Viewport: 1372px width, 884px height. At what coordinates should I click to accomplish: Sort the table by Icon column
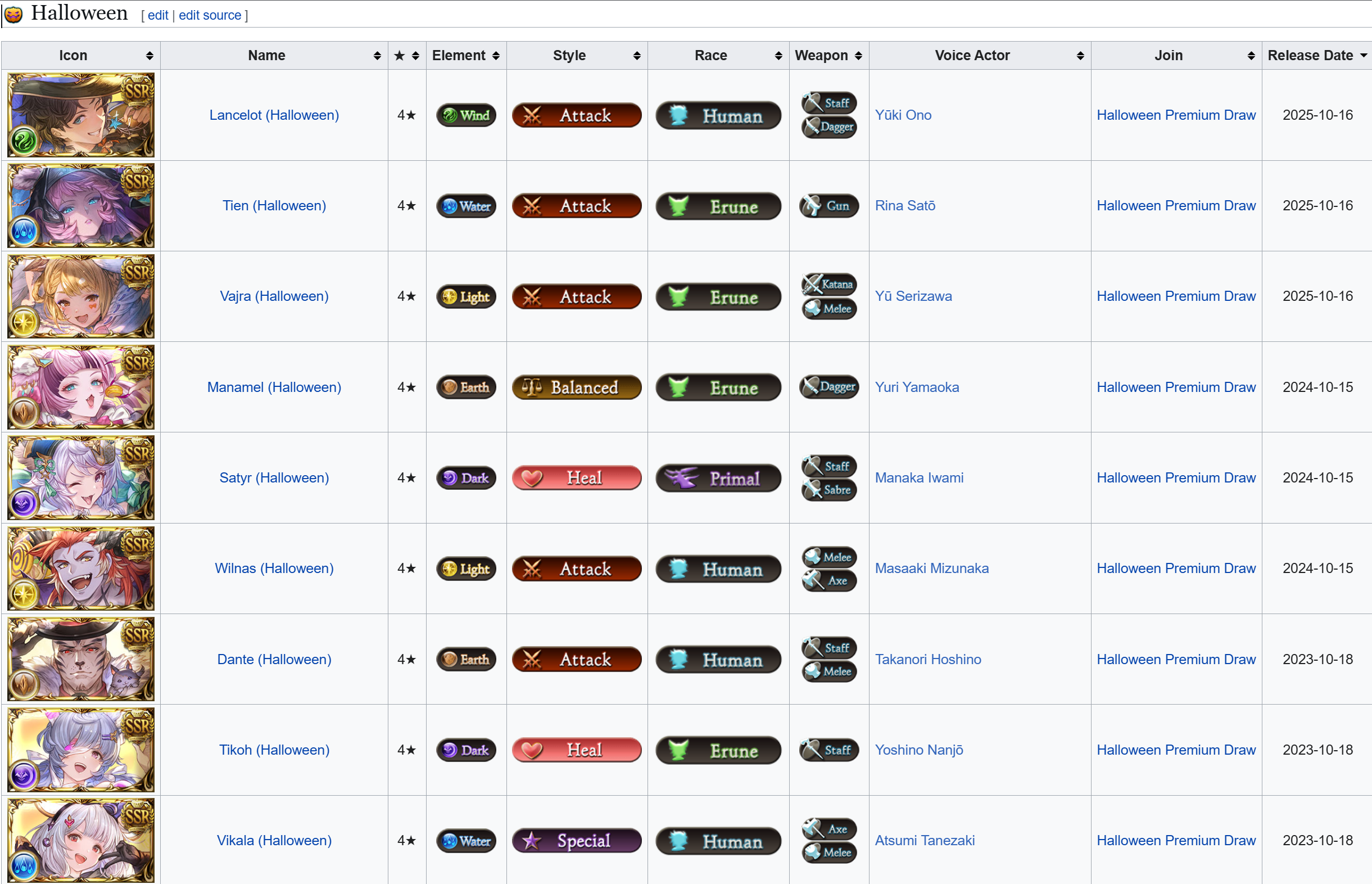(x=81, y=56)
